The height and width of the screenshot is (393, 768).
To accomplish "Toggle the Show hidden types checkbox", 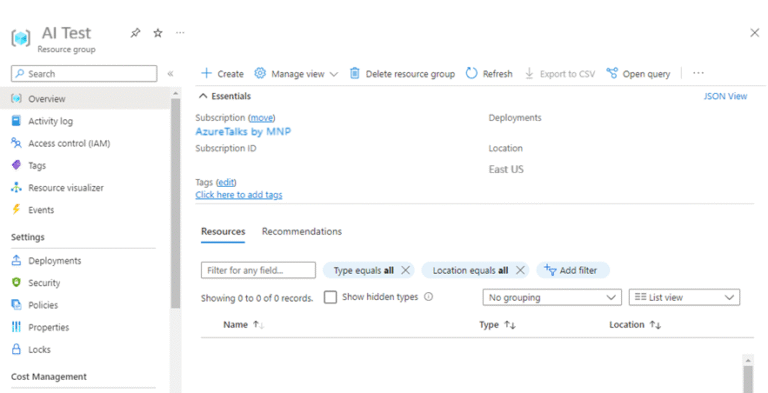I will (x=331, y=297).
